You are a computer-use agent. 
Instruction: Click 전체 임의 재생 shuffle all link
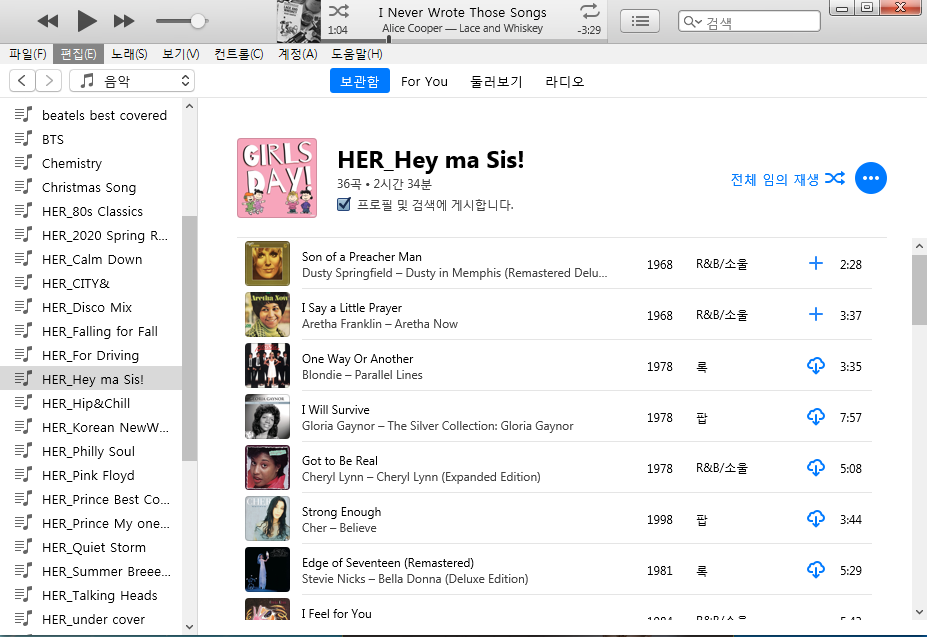(787, 179)
